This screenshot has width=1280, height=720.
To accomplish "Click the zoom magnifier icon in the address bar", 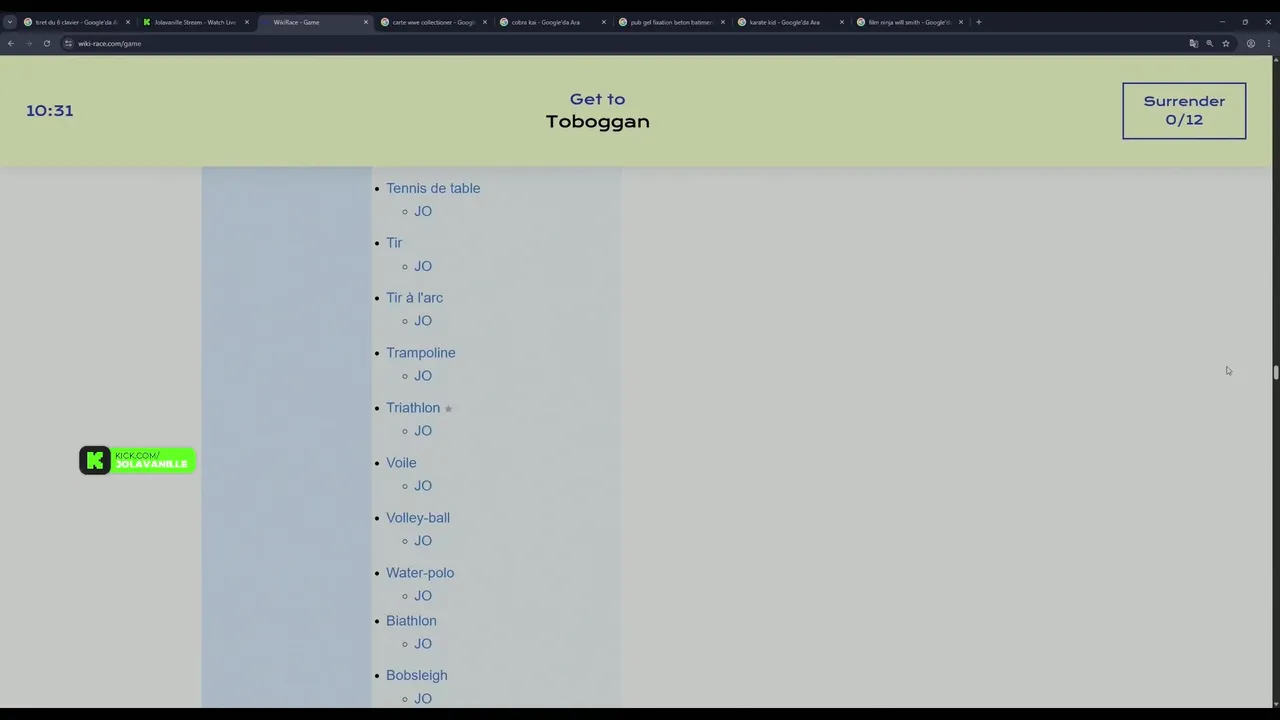I will click(x=1209, y=43).
